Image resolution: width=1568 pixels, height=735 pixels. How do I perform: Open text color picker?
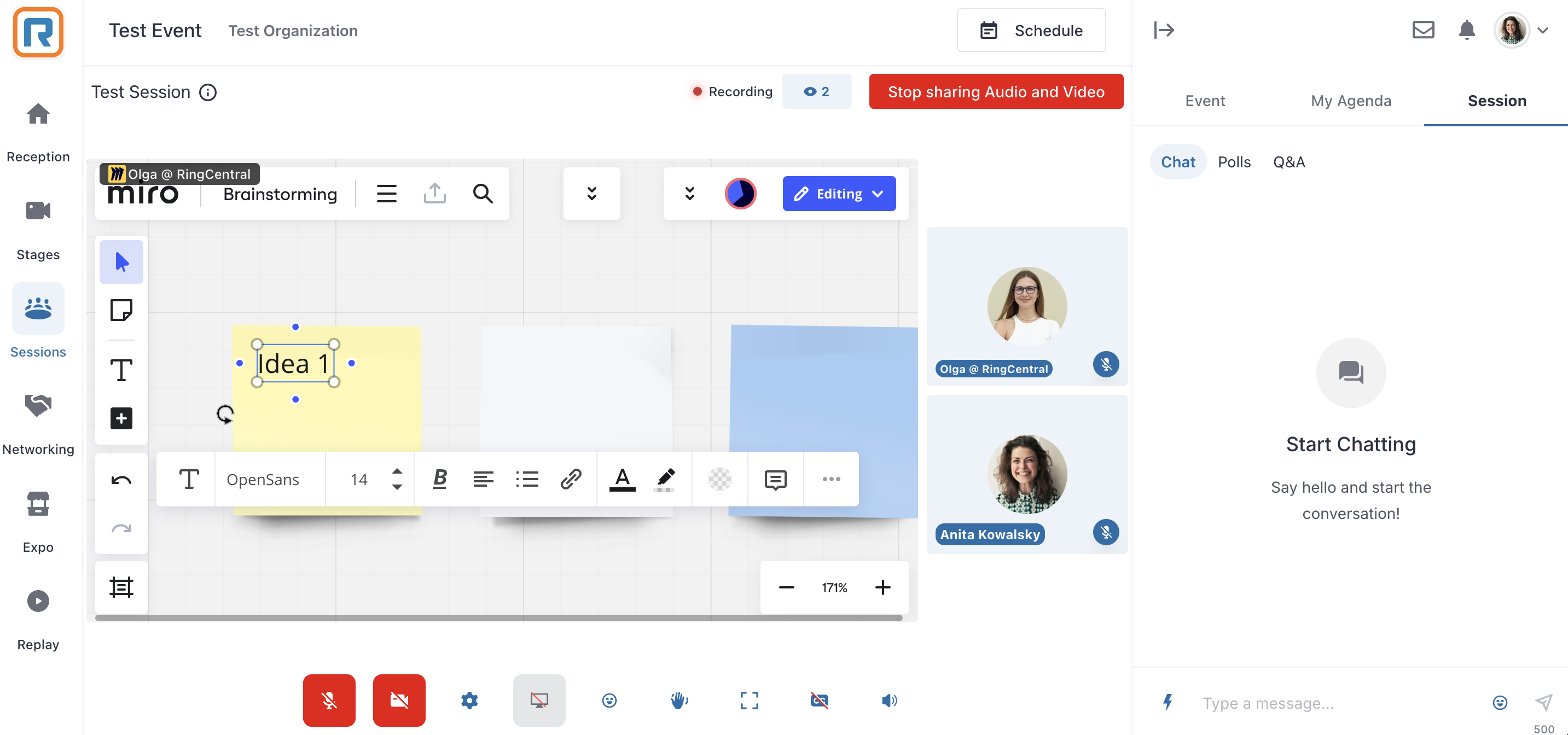click(x=622, y=479)
